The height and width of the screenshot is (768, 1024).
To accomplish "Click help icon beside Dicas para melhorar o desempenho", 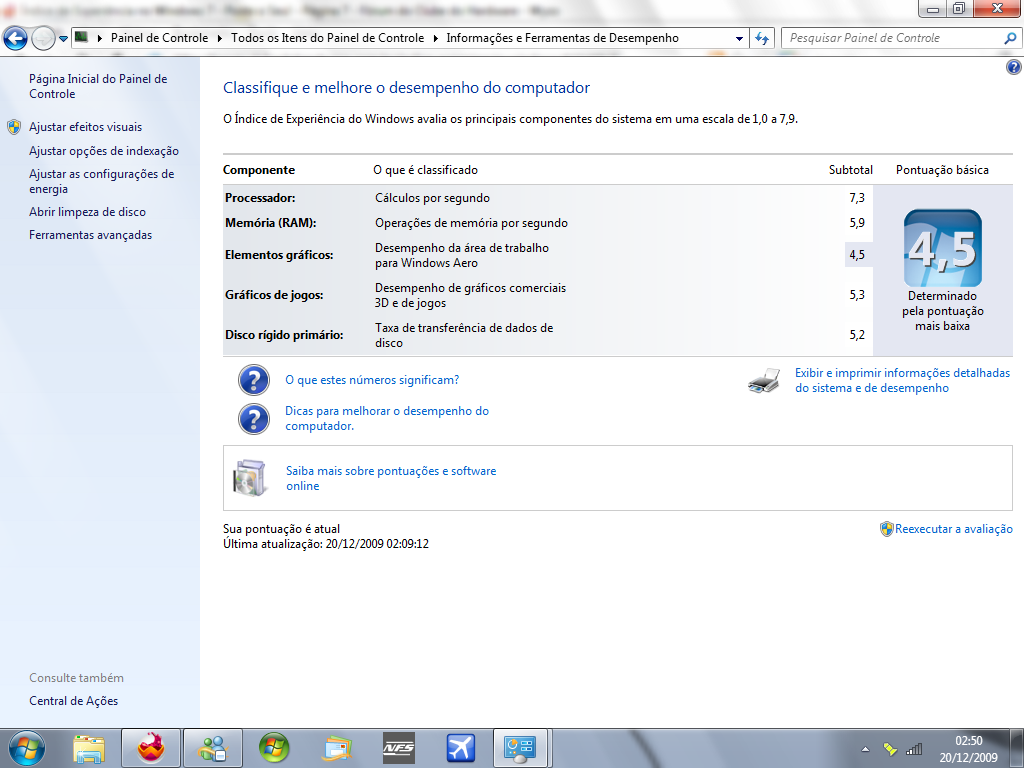I will (x=253, y=419).
